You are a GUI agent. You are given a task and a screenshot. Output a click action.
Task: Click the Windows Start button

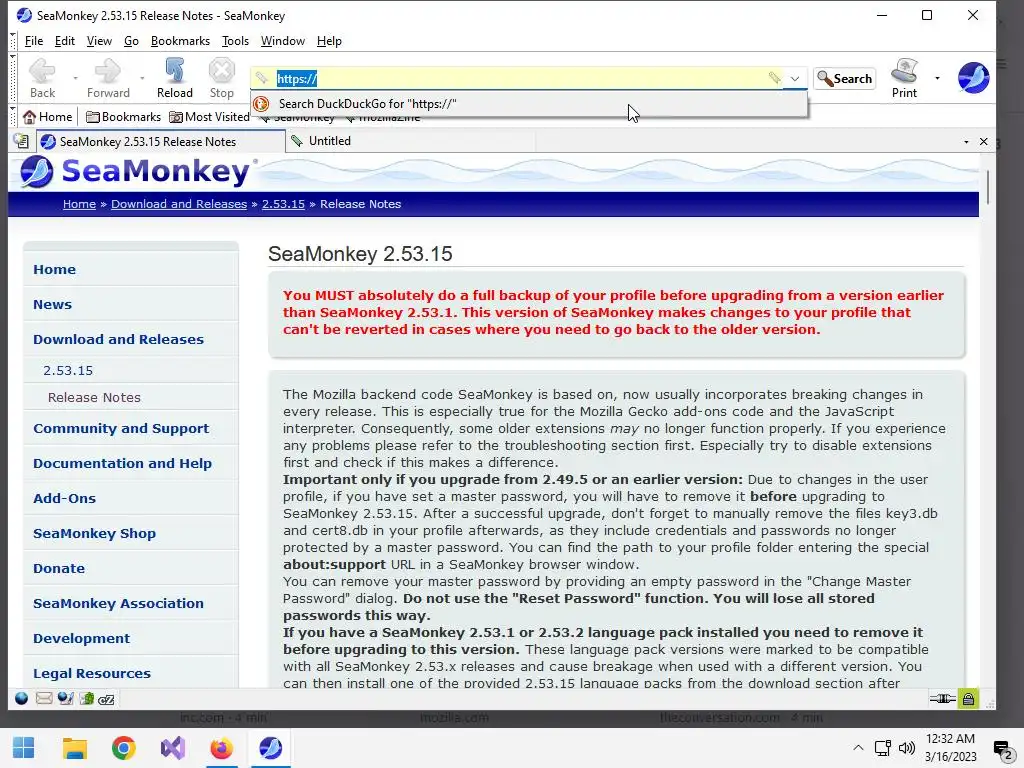coord(24,748)
